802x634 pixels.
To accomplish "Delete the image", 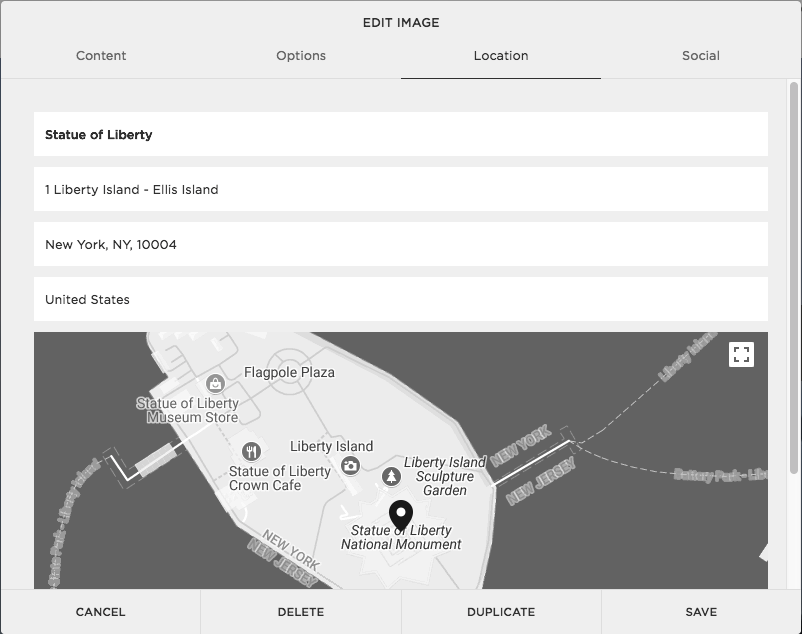I will [300, 611].
